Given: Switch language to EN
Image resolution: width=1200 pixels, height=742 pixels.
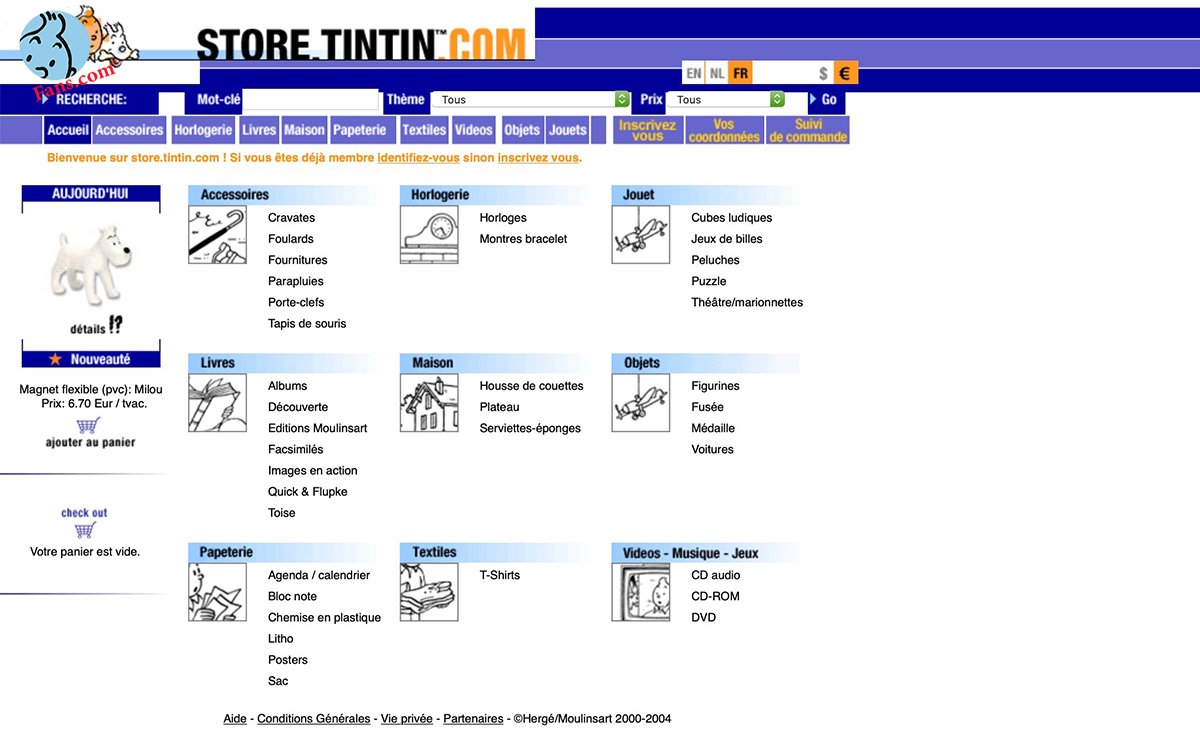Looking at the screenshot, I should [694, 73].
